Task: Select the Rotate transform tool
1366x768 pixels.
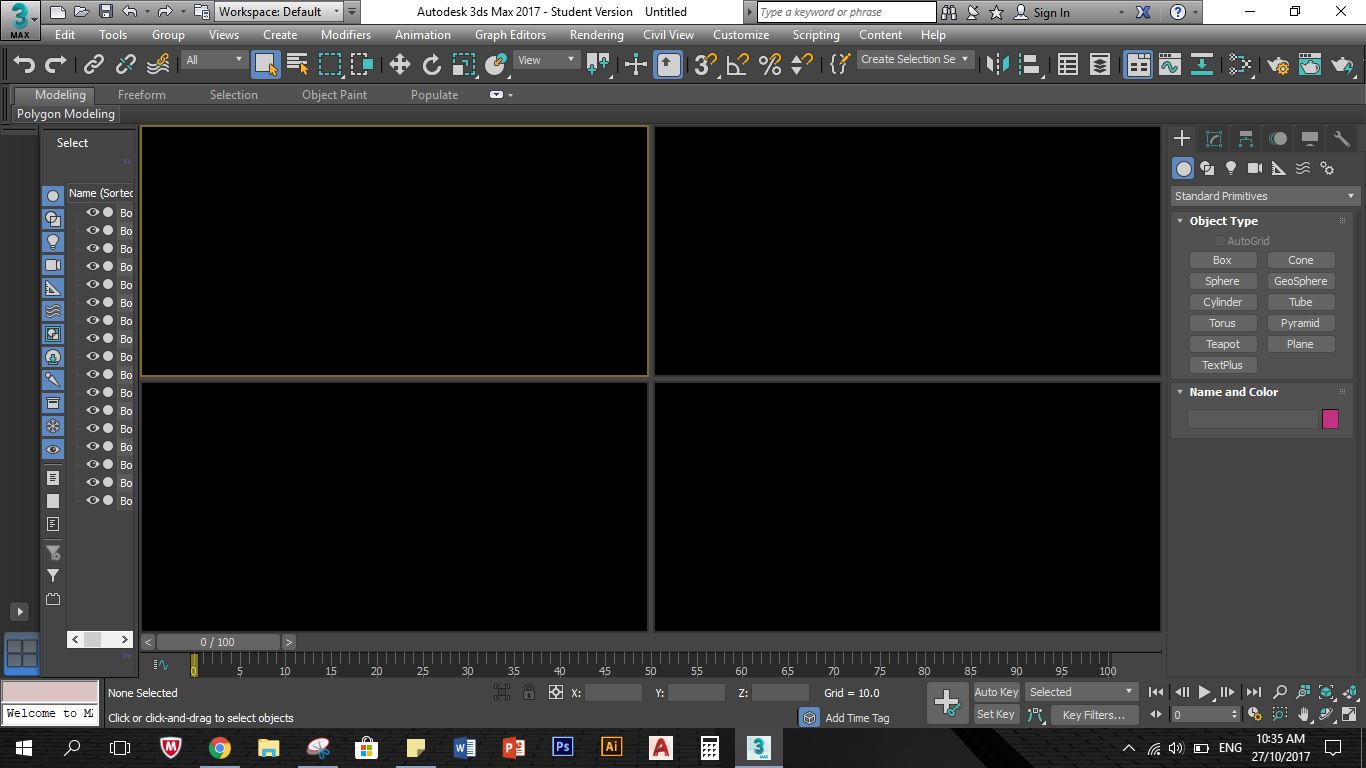Action: (432, 65)
